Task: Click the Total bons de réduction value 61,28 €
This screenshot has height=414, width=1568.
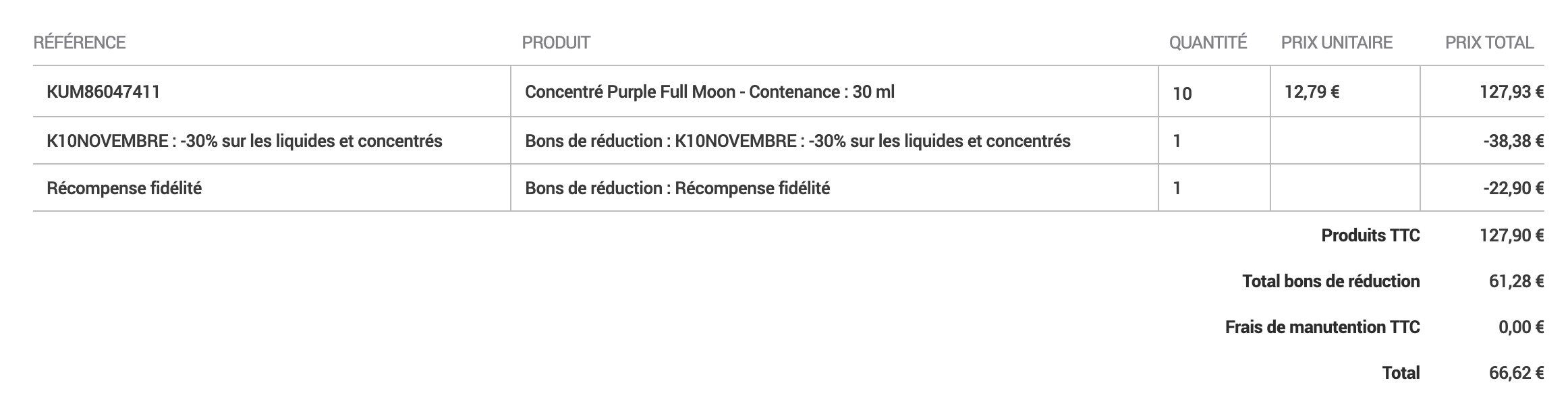Action: pos(1516,281)
